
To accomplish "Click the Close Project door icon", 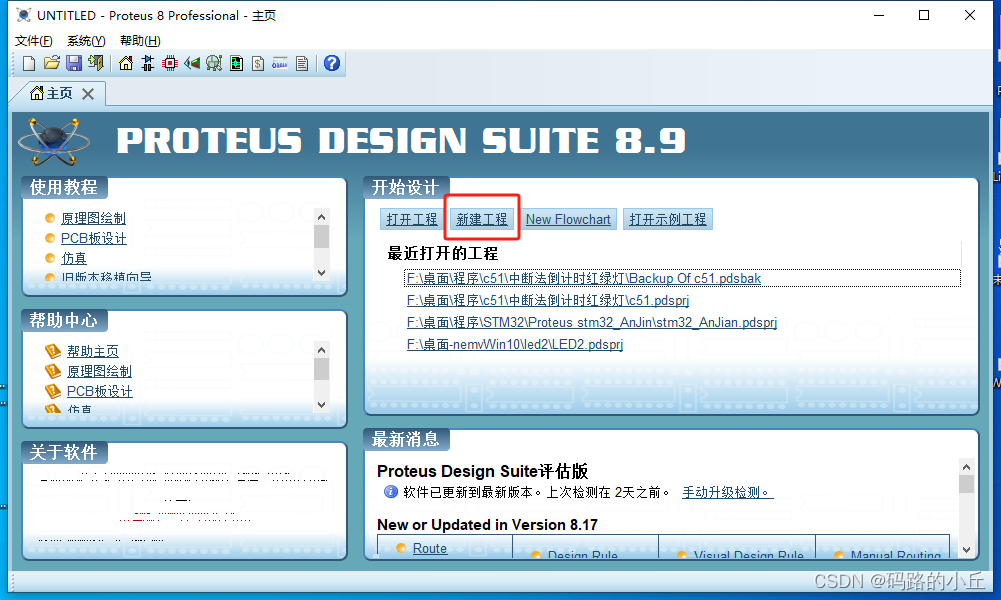I will pos(96,63).
